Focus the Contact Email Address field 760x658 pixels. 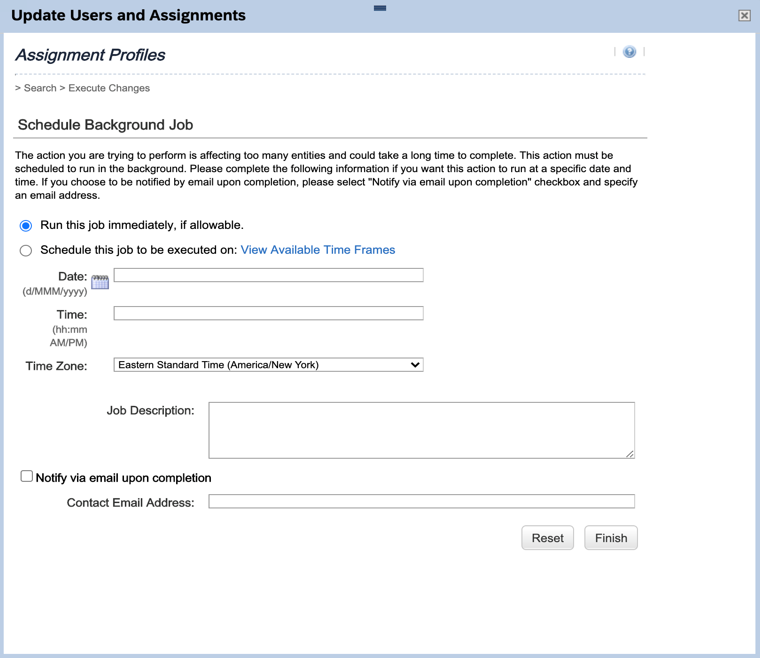[x=421, y=502]
